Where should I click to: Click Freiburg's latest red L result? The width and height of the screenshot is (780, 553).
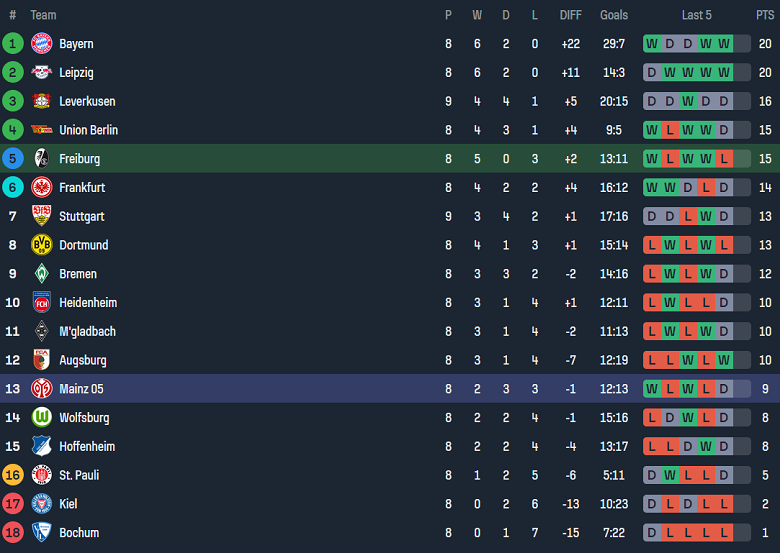pos(724,159)
